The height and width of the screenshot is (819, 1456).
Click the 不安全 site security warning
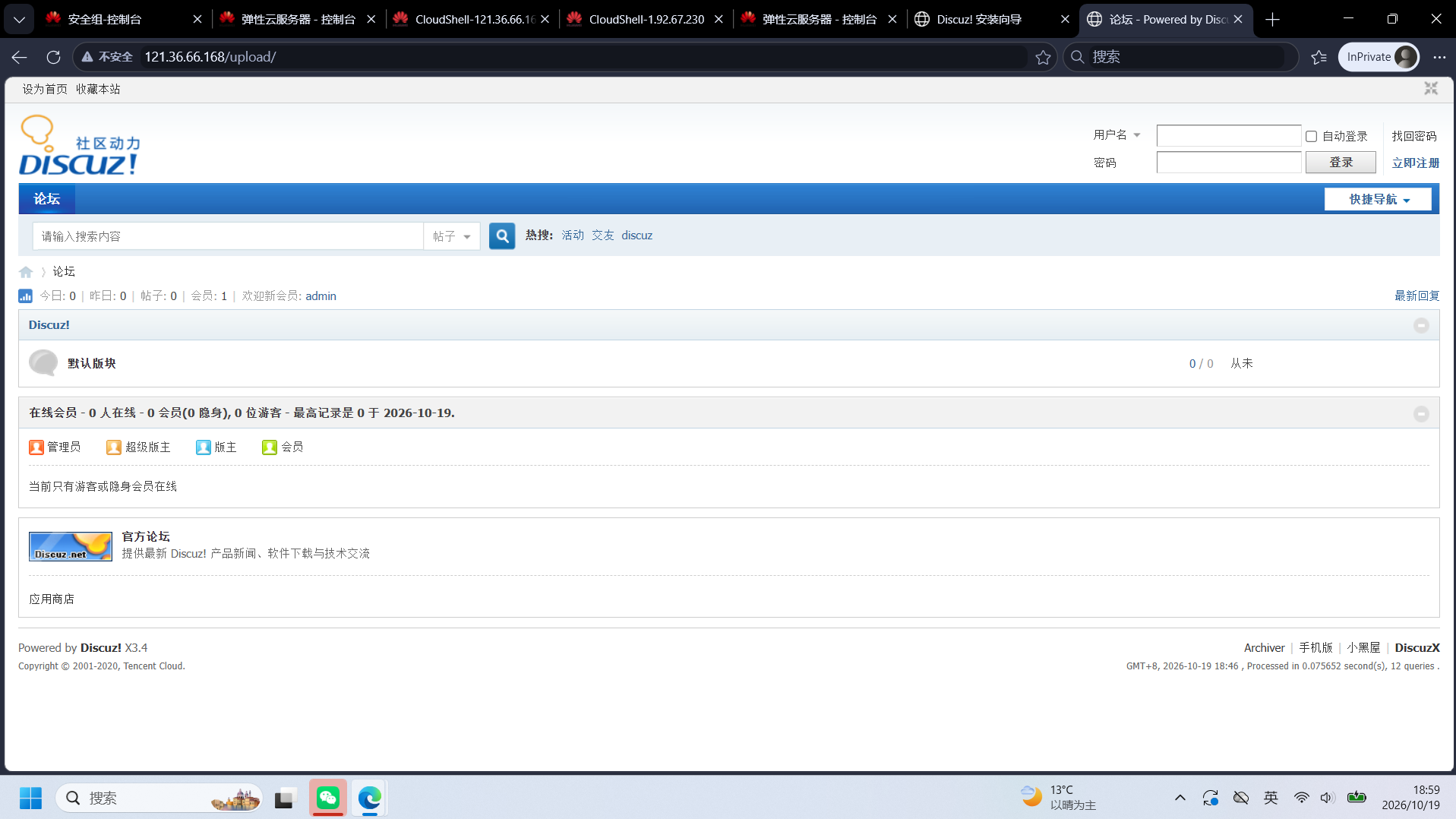107,57
